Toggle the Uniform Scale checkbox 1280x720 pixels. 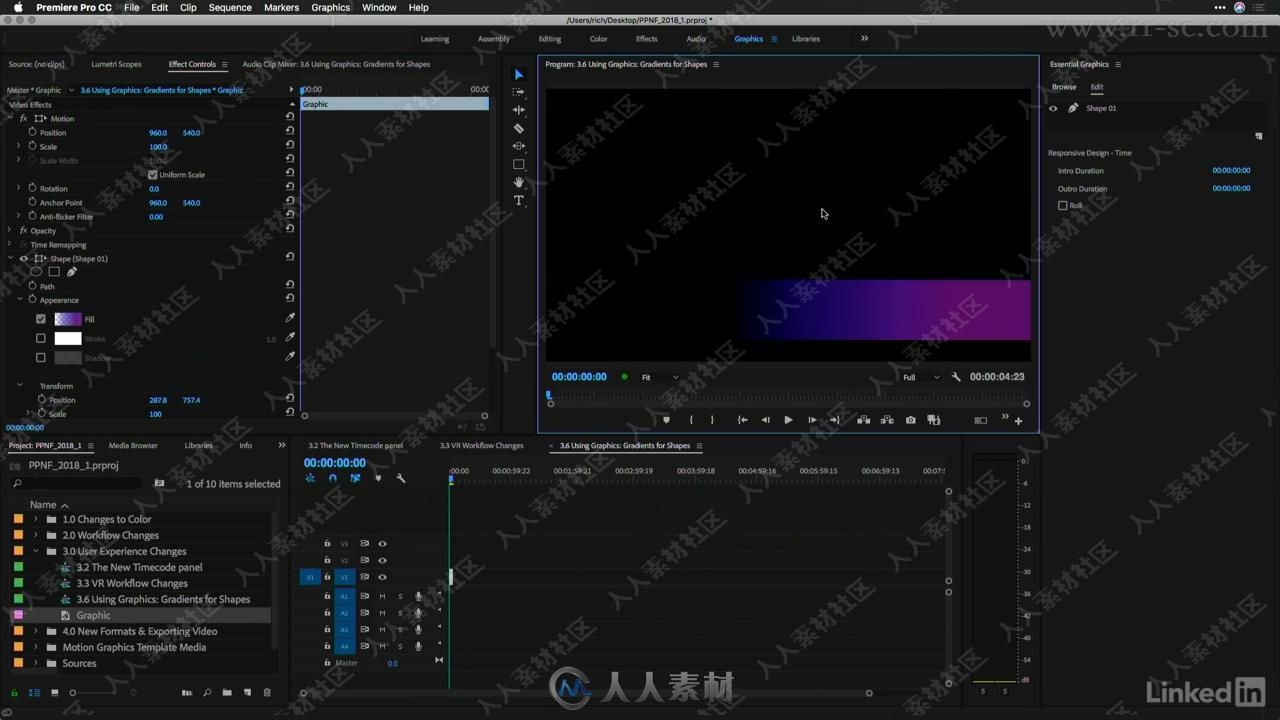click(152, 175)
